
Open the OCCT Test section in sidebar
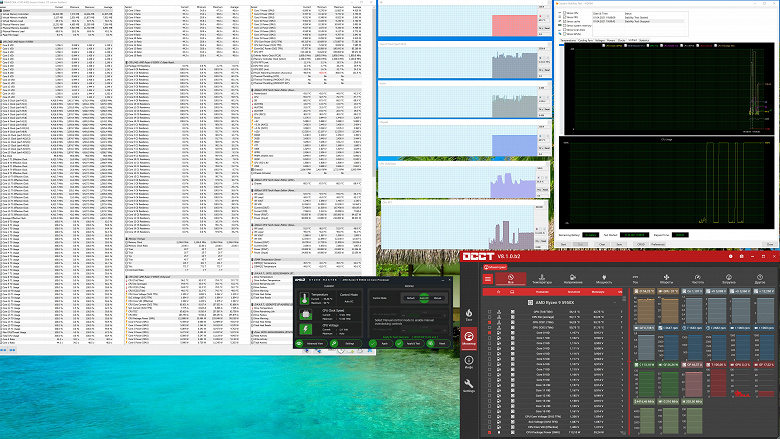point(469,315)
